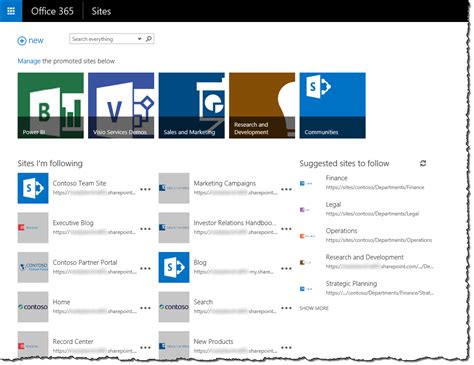Open the Communities SharePoint tile
474x365 pixels.
[x=332, y=105]
